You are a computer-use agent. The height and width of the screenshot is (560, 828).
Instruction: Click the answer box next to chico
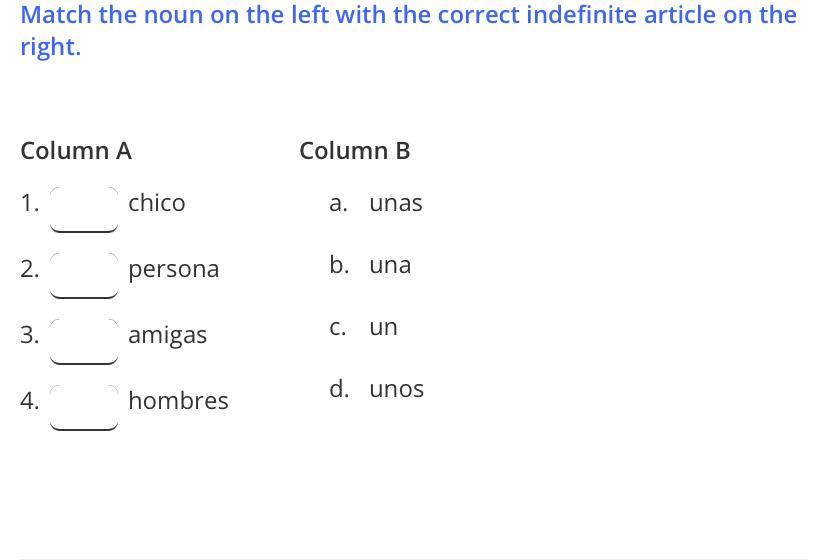coord(84,208)
